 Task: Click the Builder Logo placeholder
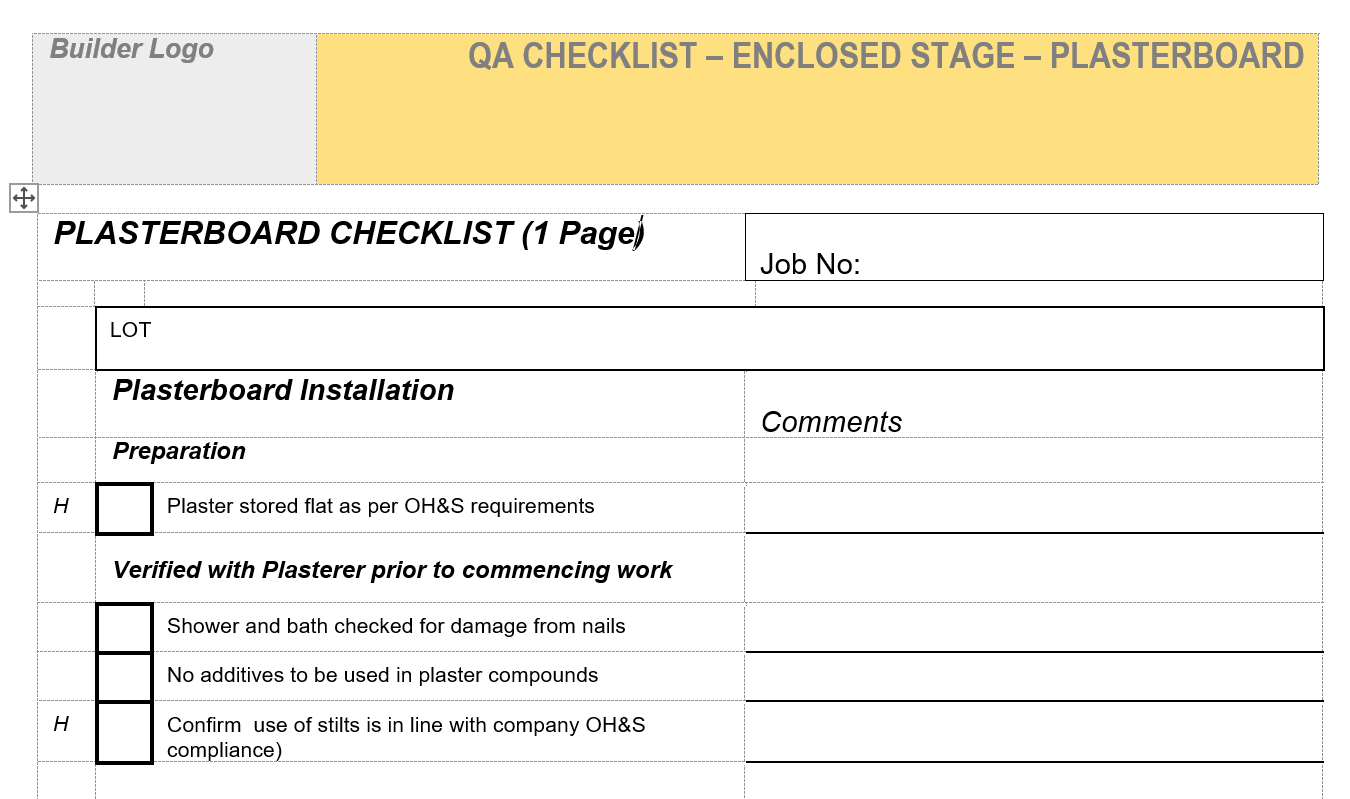click(x=132, y=50)
